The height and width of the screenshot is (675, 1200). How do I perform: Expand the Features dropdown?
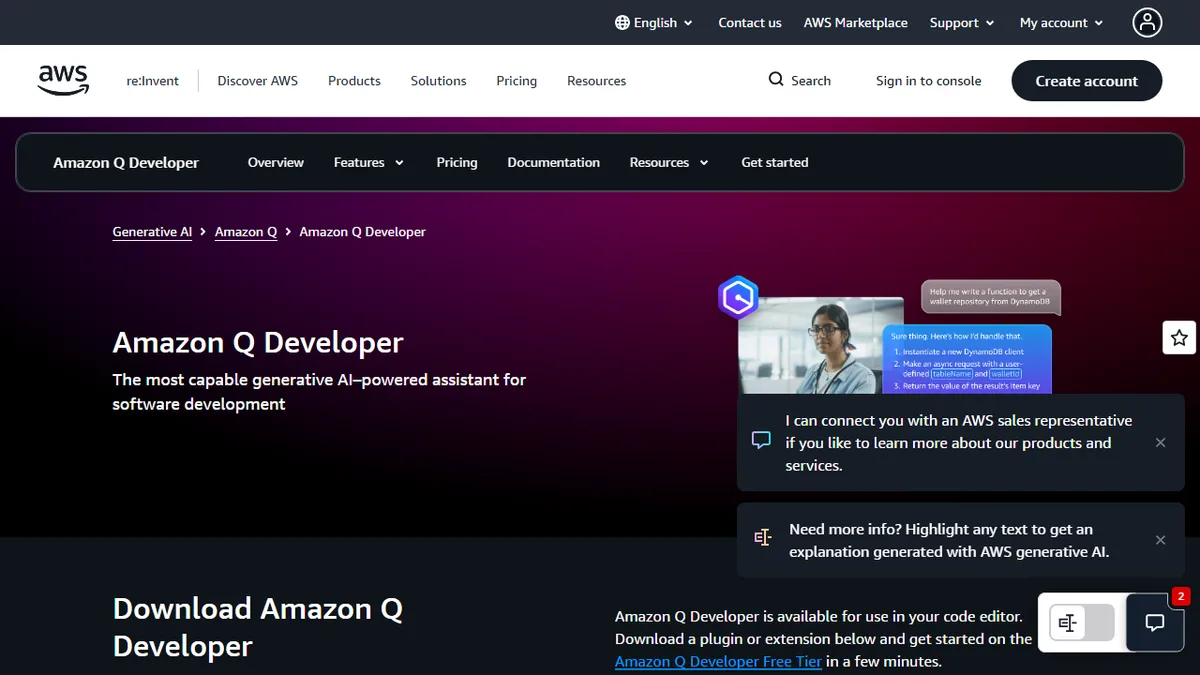click(x=369, y=162)
